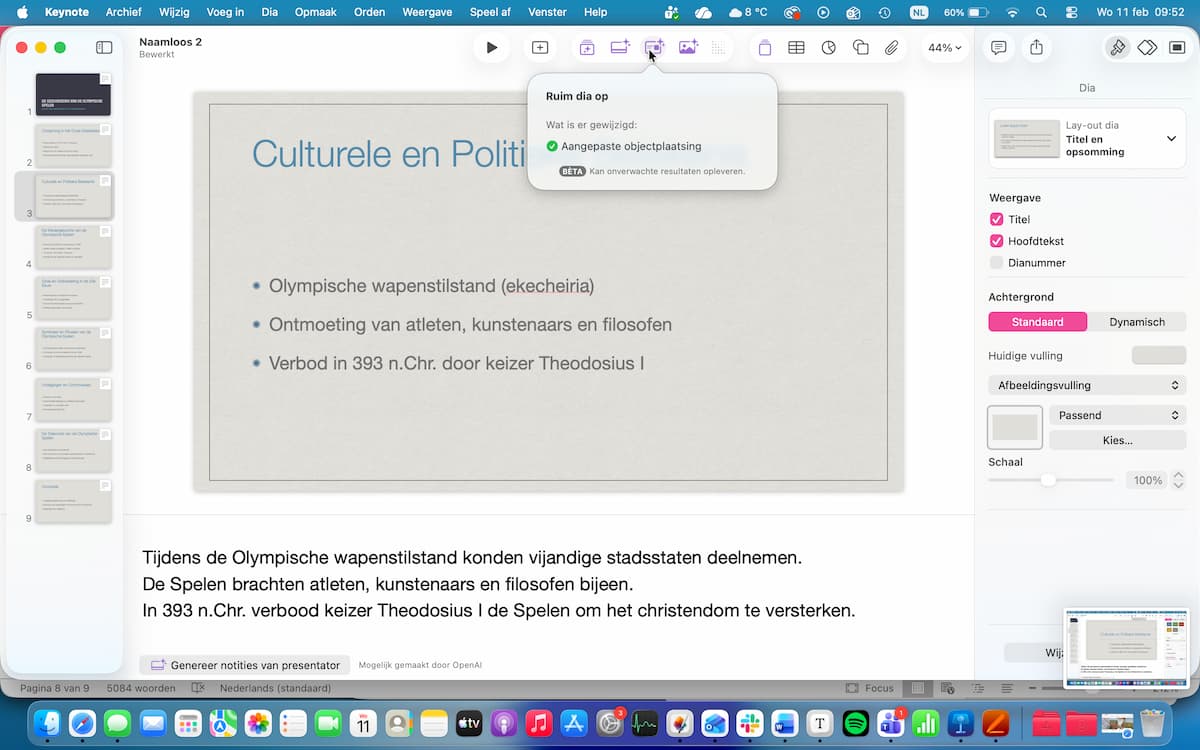Open the Animate inspector diamond icon

[x=1147, y=47]
